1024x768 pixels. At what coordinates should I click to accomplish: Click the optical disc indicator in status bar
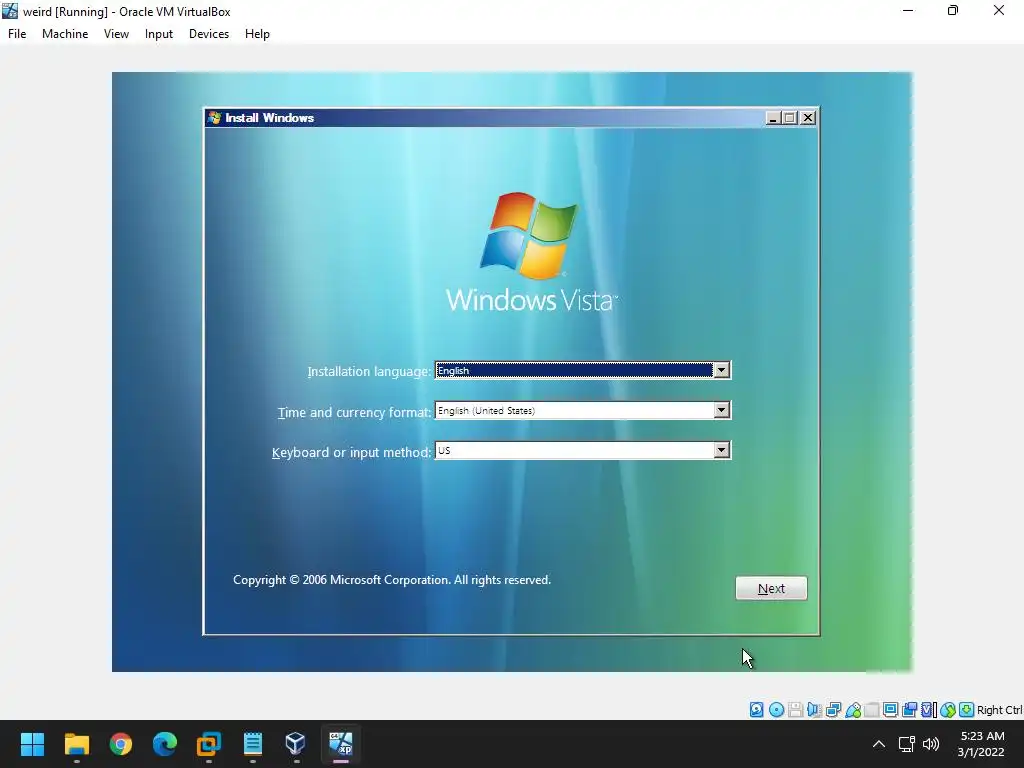(x=776, y=710)
